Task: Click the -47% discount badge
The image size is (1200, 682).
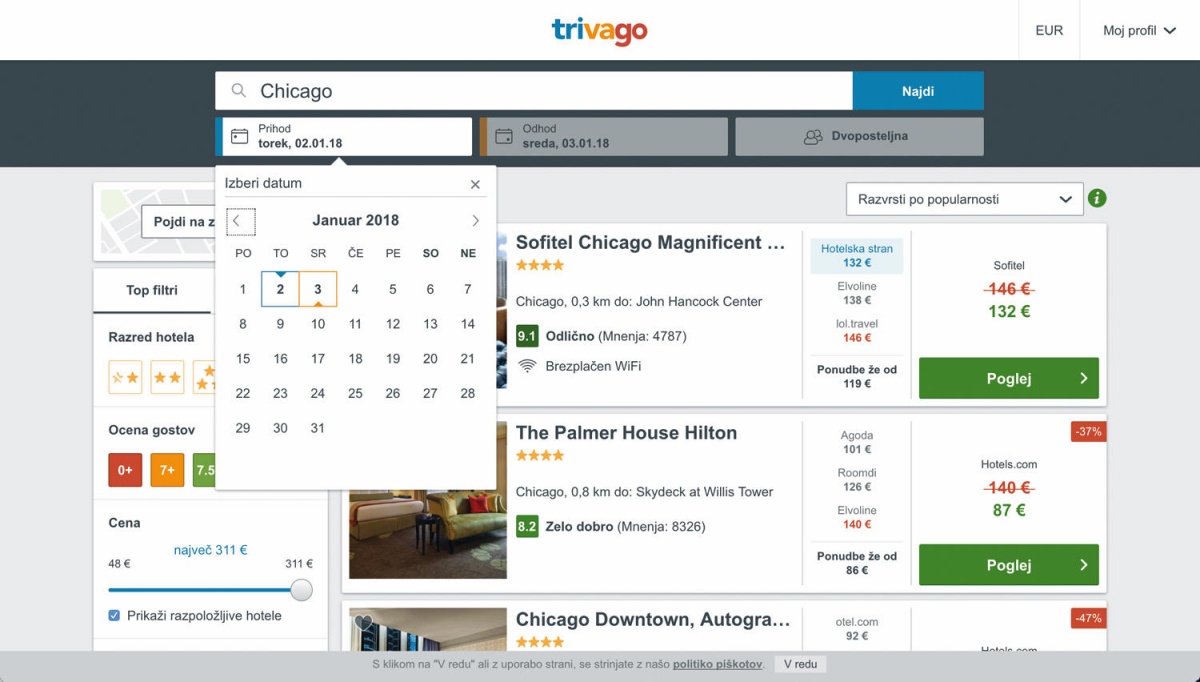Action: (1087, 618)
